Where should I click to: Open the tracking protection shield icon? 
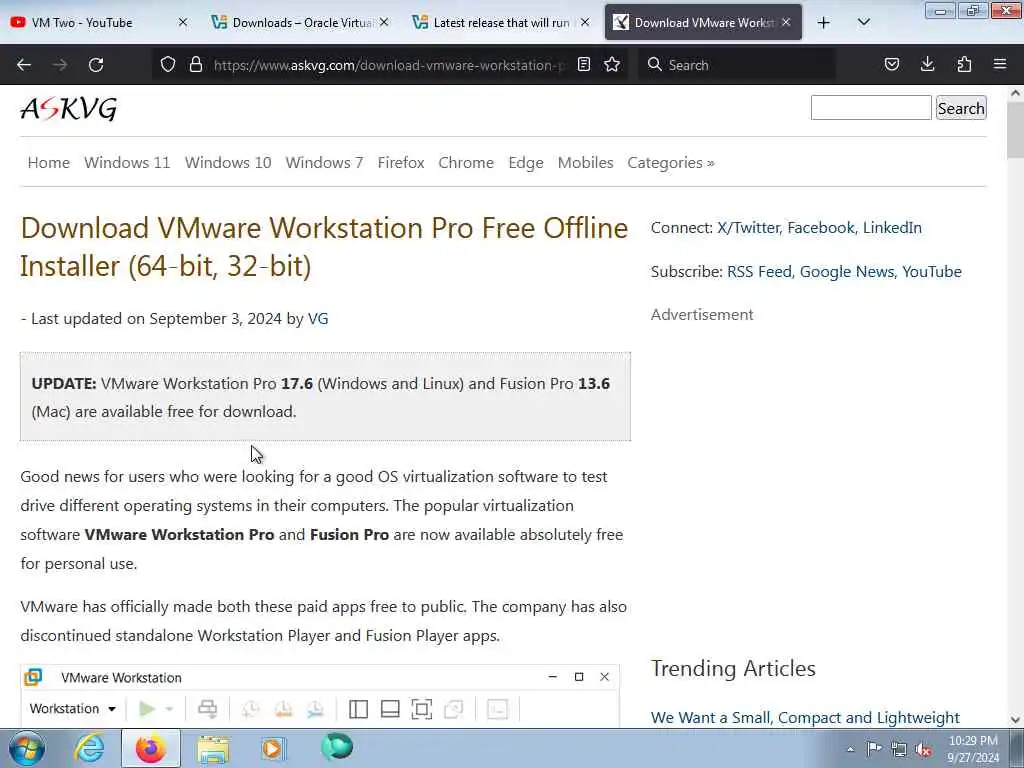click(168, 65)
